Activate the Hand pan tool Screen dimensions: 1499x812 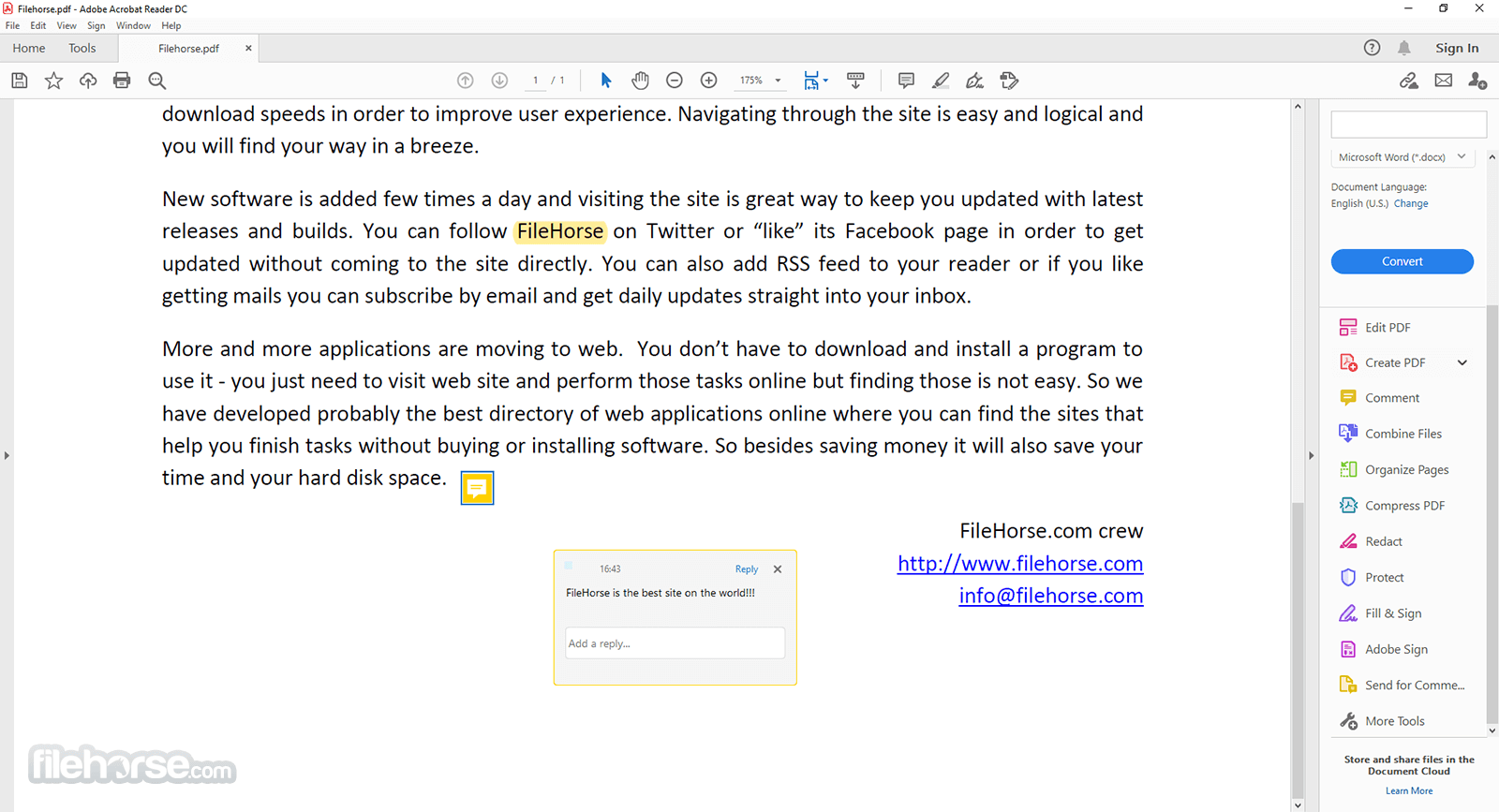pyautogui.click(x=640, y=81)
